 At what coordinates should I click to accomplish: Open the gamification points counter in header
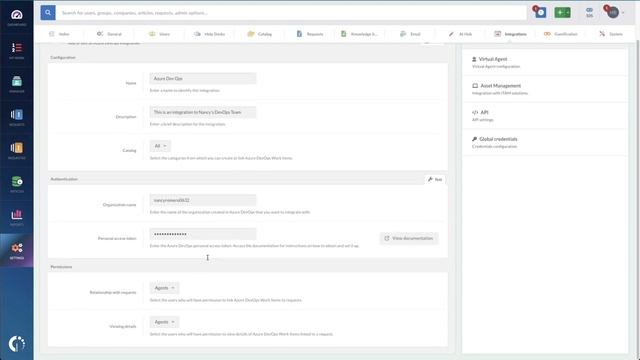589,12
